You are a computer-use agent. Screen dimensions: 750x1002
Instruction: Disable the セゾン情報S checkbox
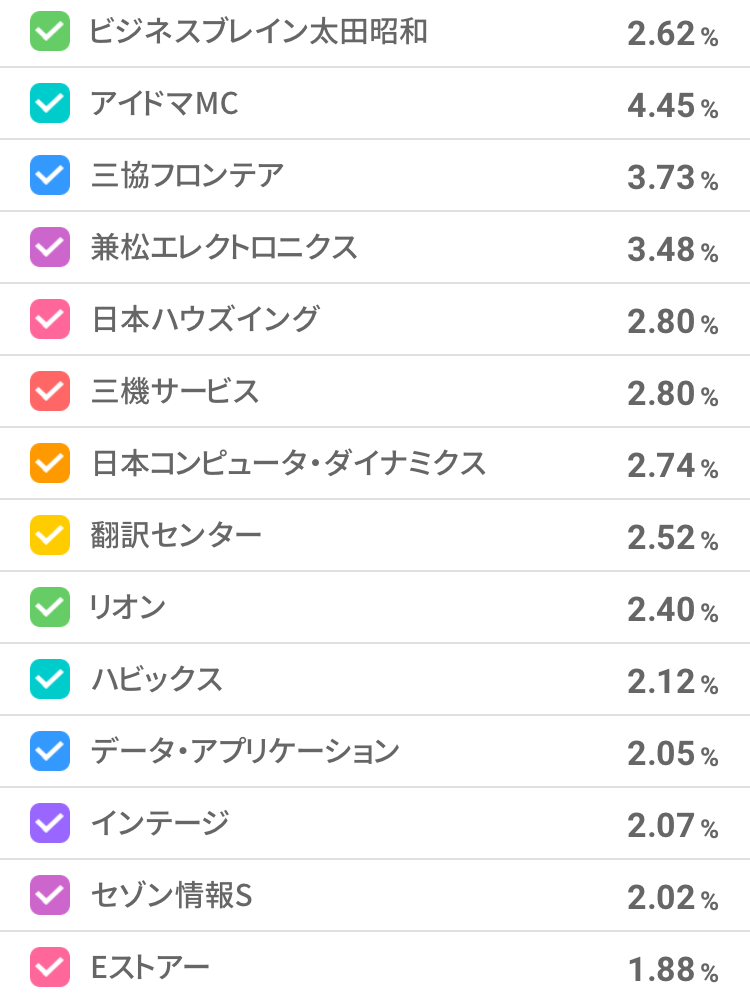click(x=50, y=896)
